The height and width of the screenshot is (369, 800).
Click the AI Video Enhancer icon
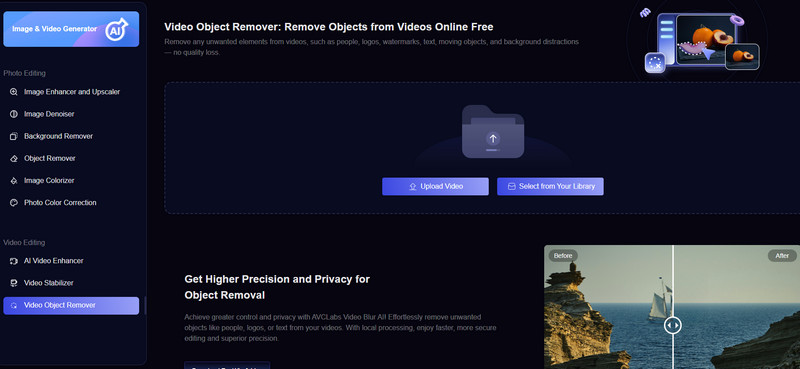pyautogui.click(x=14, y=261)
